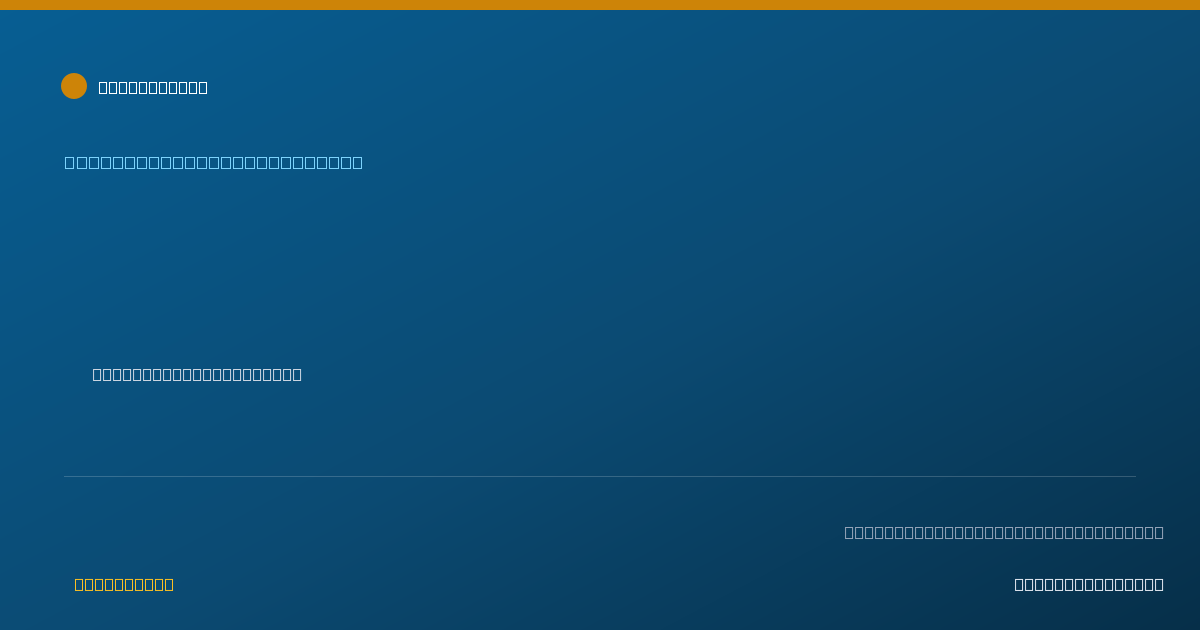Click the orange bar across the top
The height and width of the screenshot is (630, 1200).
tap(600, 5)
